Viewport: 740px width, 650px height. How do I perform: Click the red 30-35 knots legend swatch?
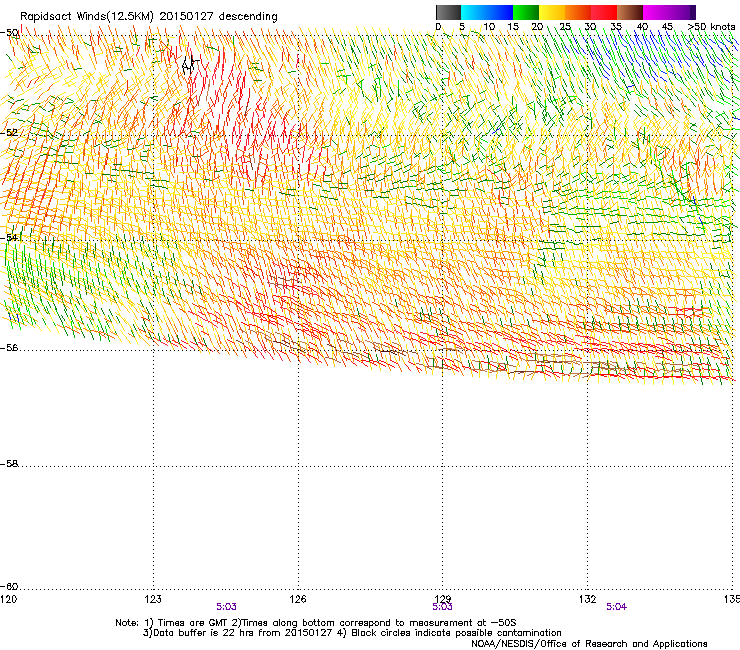tap(604, 12)
